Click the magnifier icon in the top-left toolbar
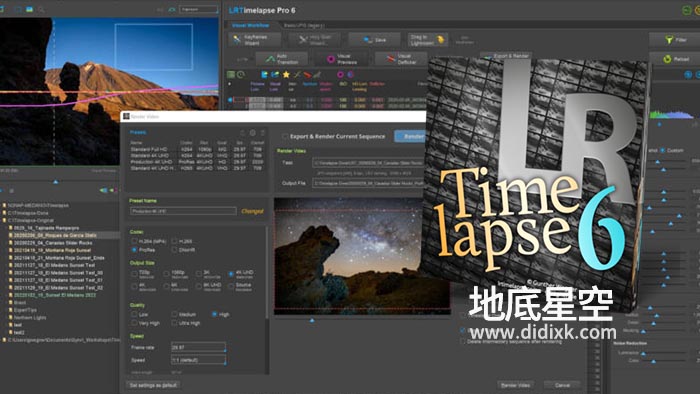 41,9
